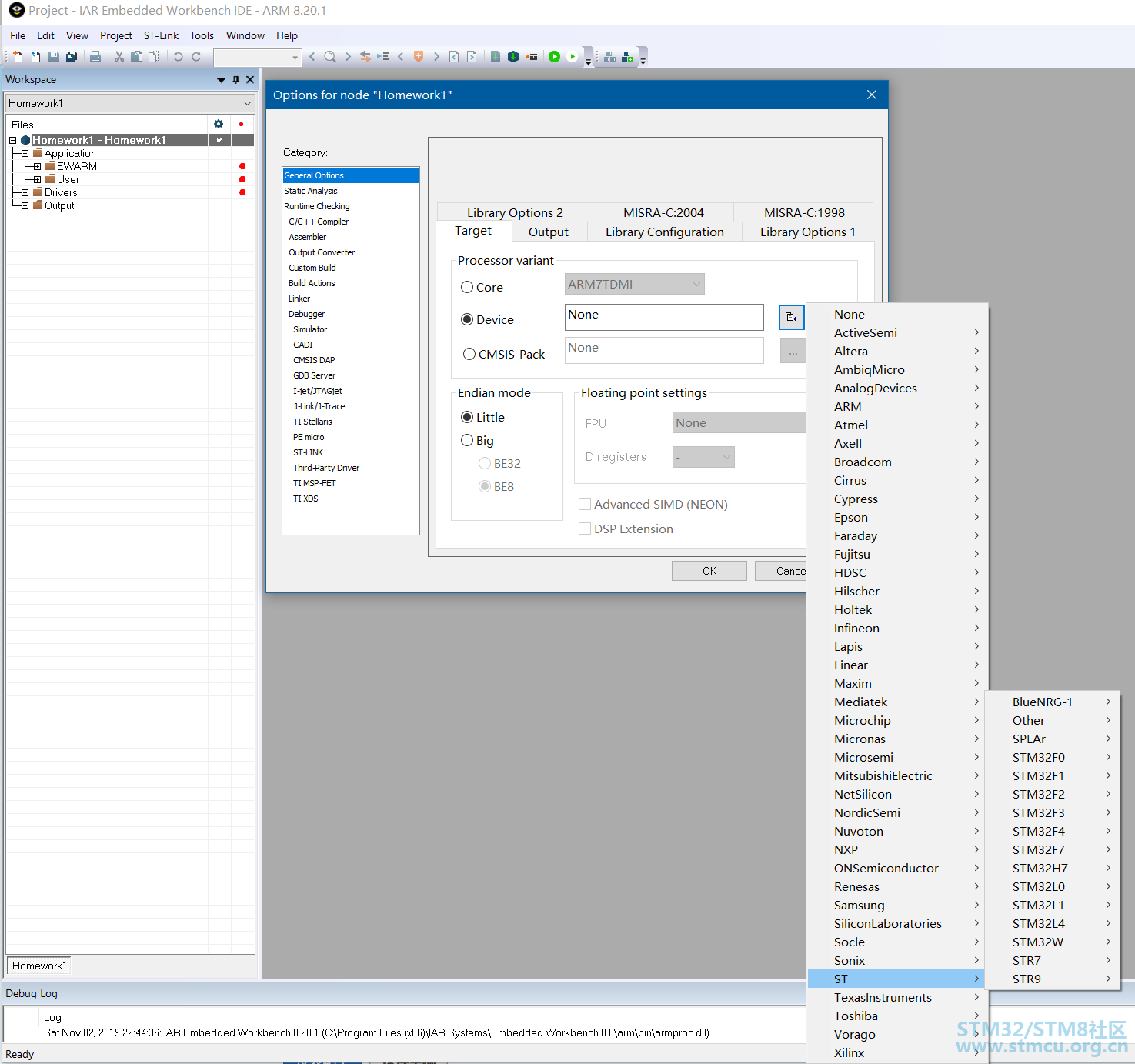
Task: Select the Linker category
Action: tap(299, 299)
